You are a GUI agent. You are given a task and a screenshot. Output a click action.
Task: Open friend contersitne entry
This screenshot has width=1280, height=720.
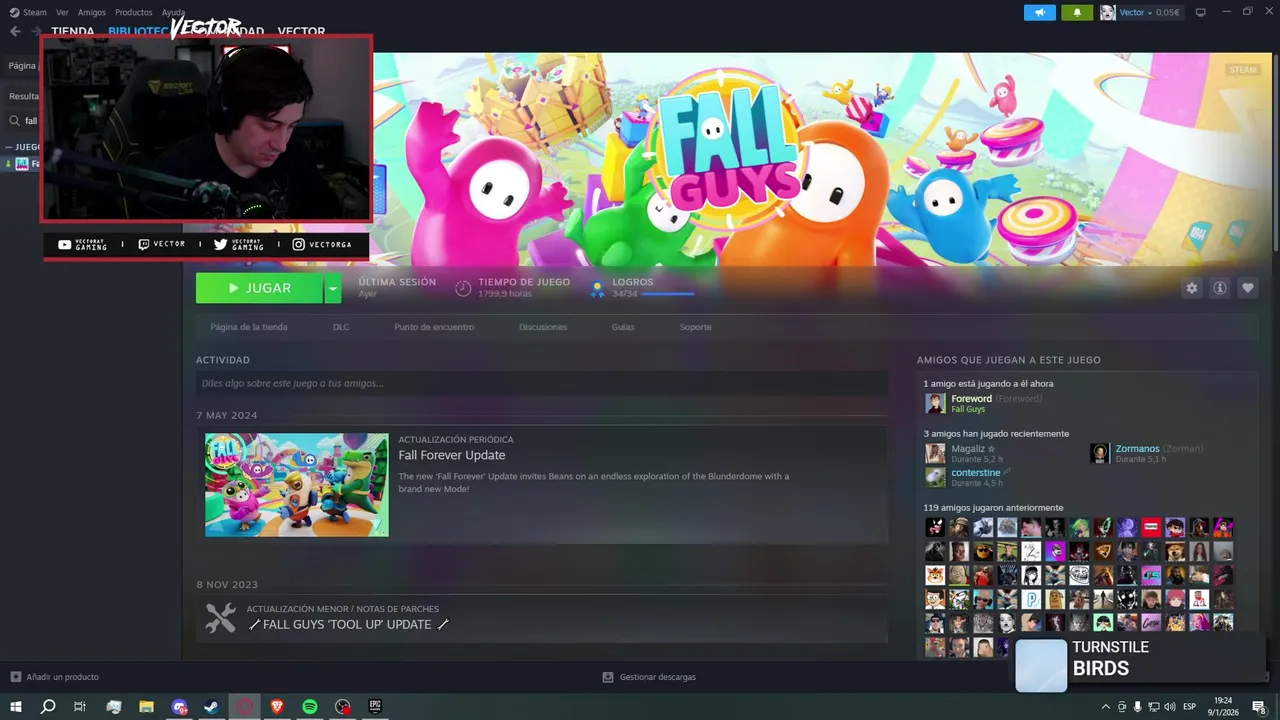967,477
